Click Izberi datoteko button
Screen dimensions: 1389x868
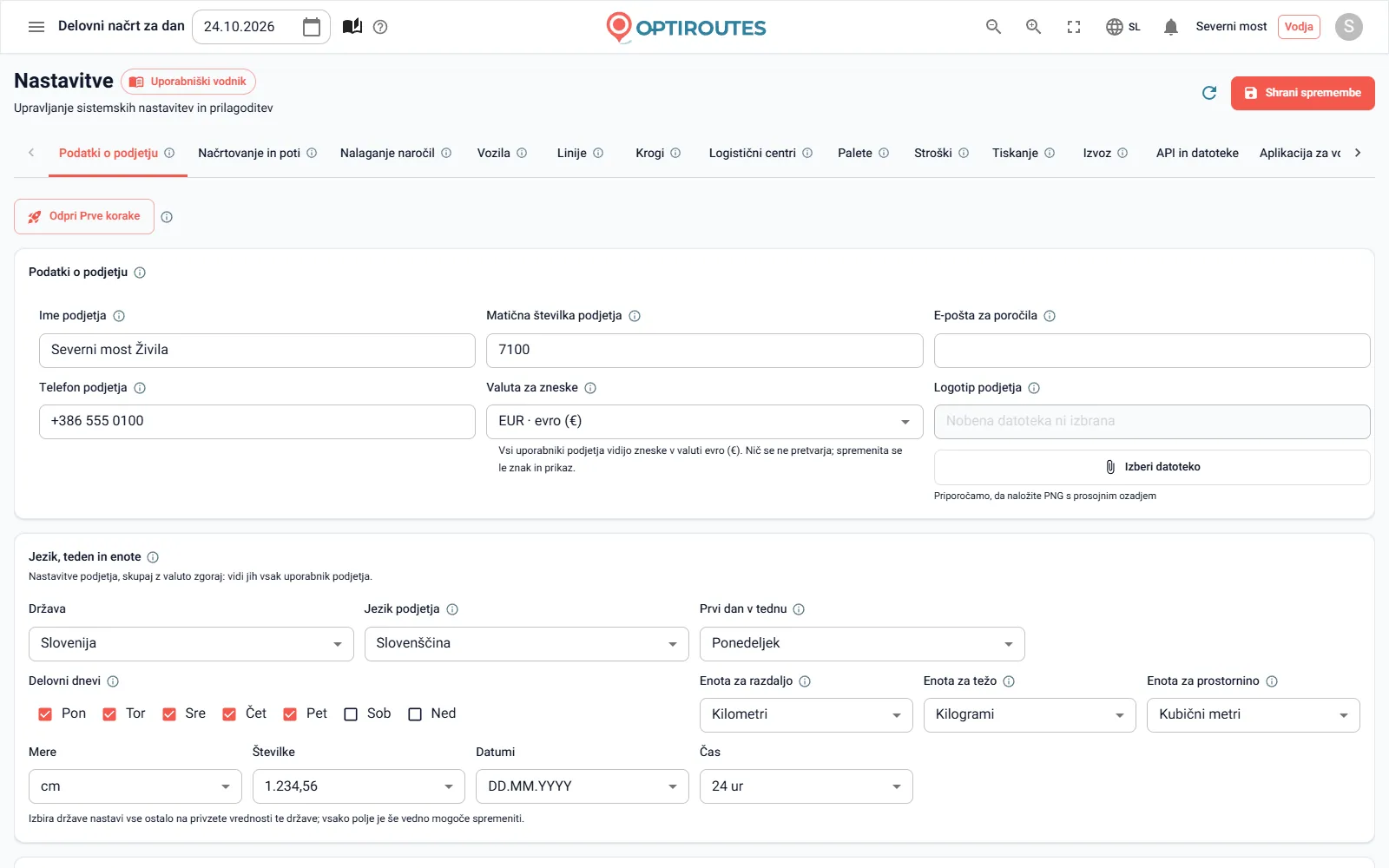point(1152,467)
